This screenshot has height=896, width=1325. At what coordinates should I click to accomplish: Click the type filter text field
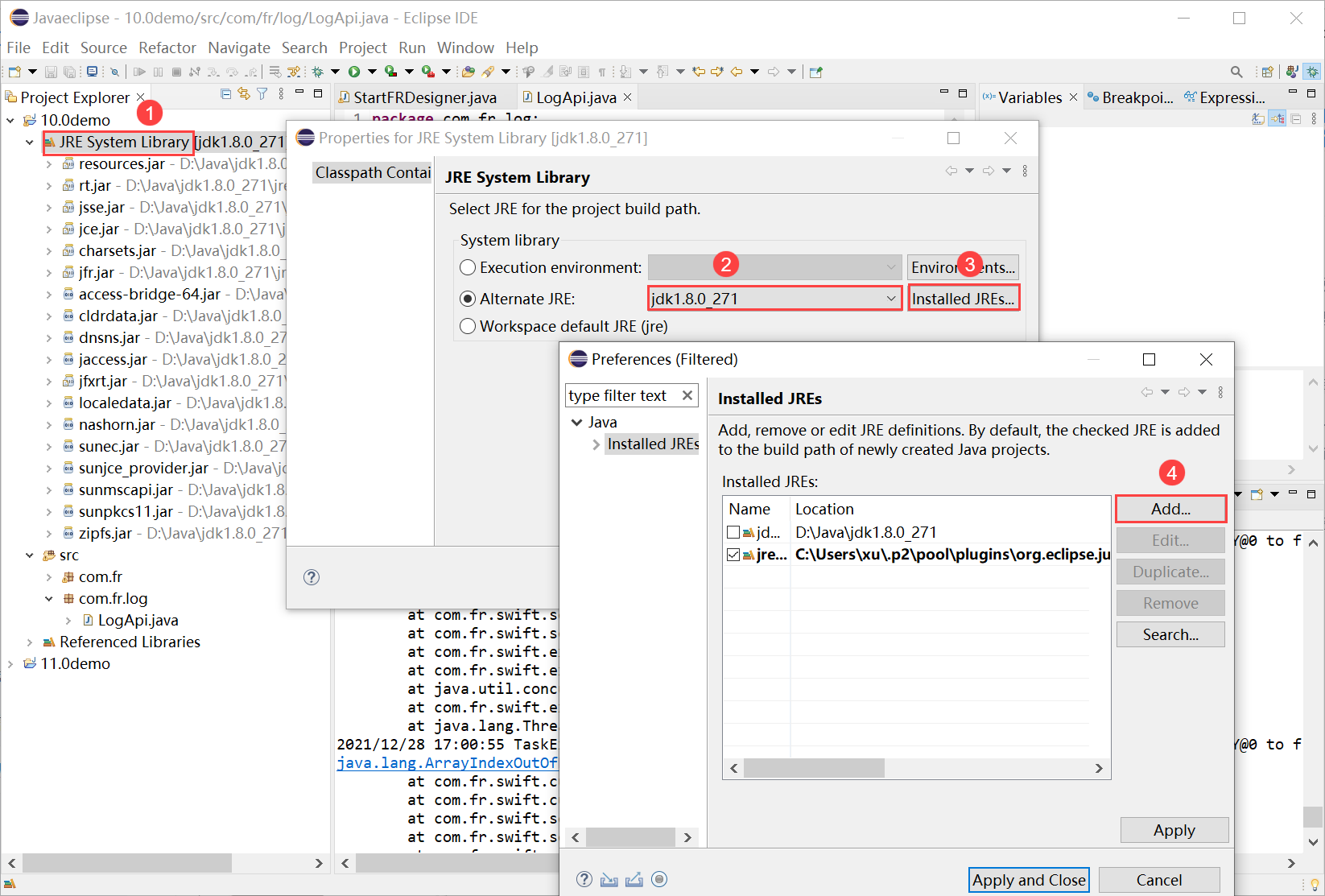click(621, 395)
